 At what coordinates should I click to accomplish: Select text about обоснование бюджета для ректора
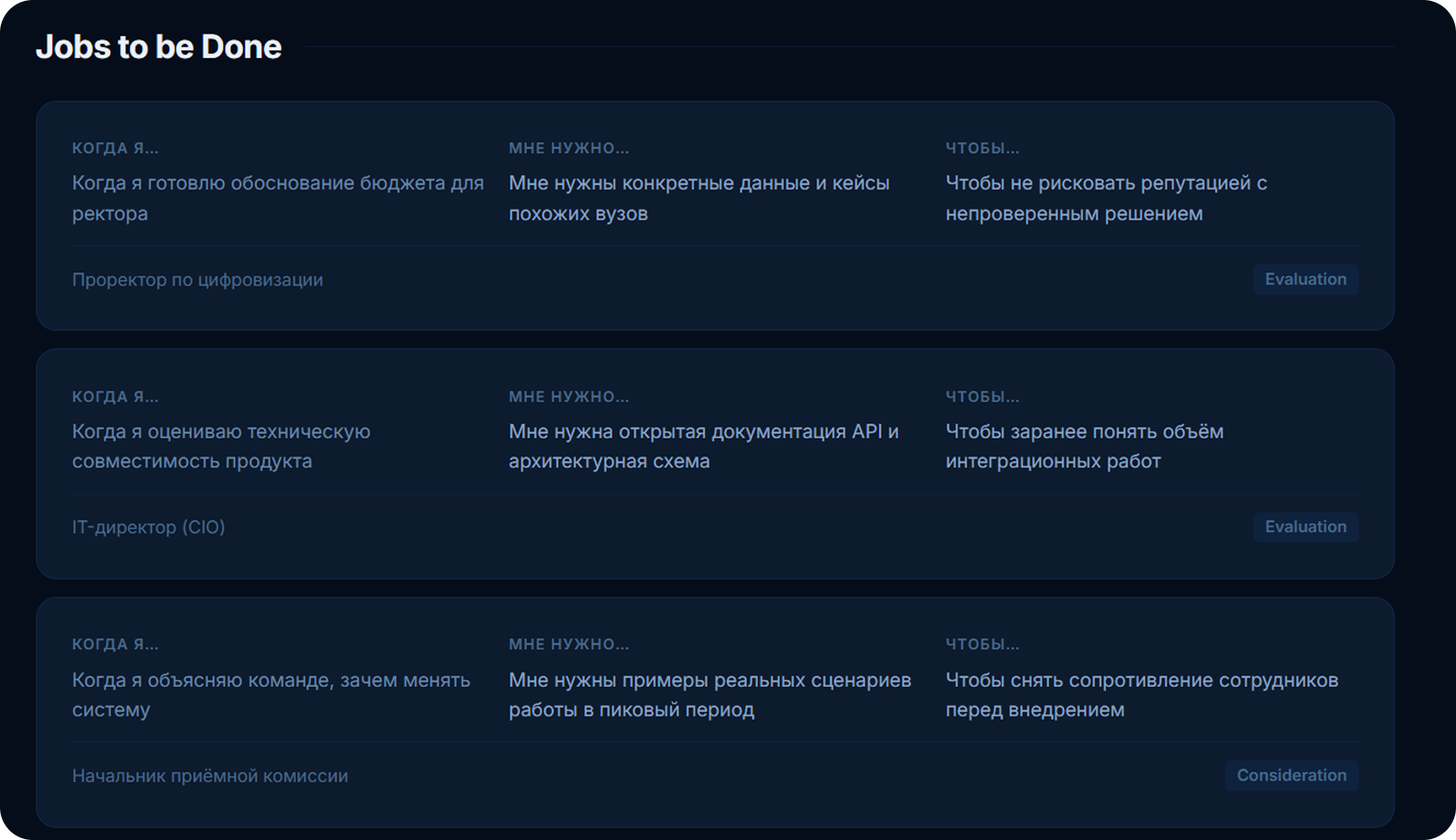(278, 198)
